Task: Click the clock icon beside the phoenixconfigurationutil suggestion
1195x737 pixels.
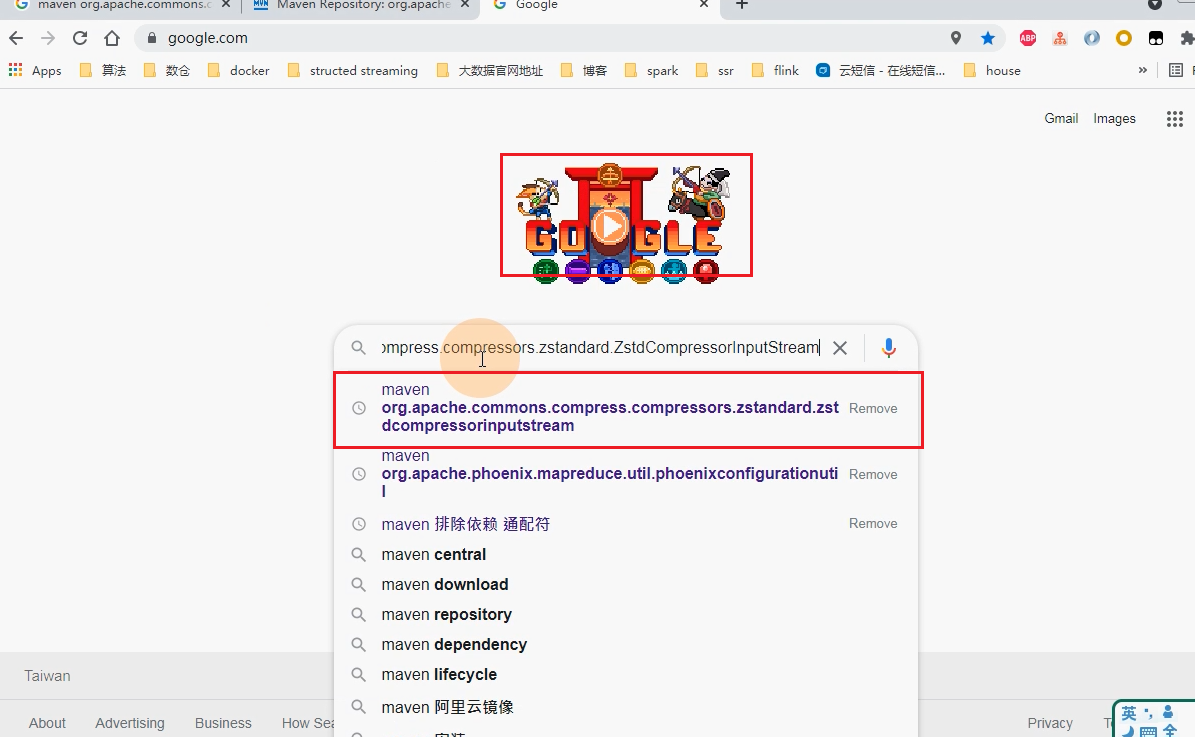Action: point(358,474)
